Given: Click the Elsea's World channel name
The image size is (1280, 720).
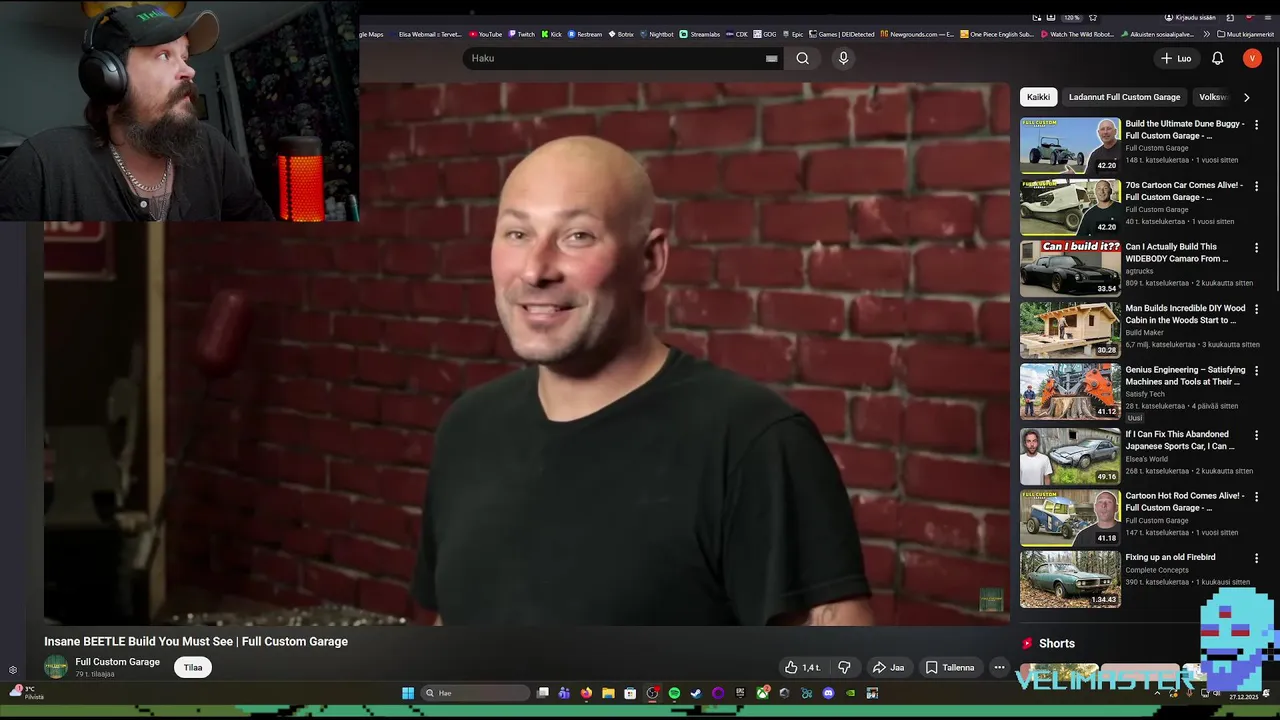Looking at the screenshot, I should pyautogui.click(x=1145, y=459).
